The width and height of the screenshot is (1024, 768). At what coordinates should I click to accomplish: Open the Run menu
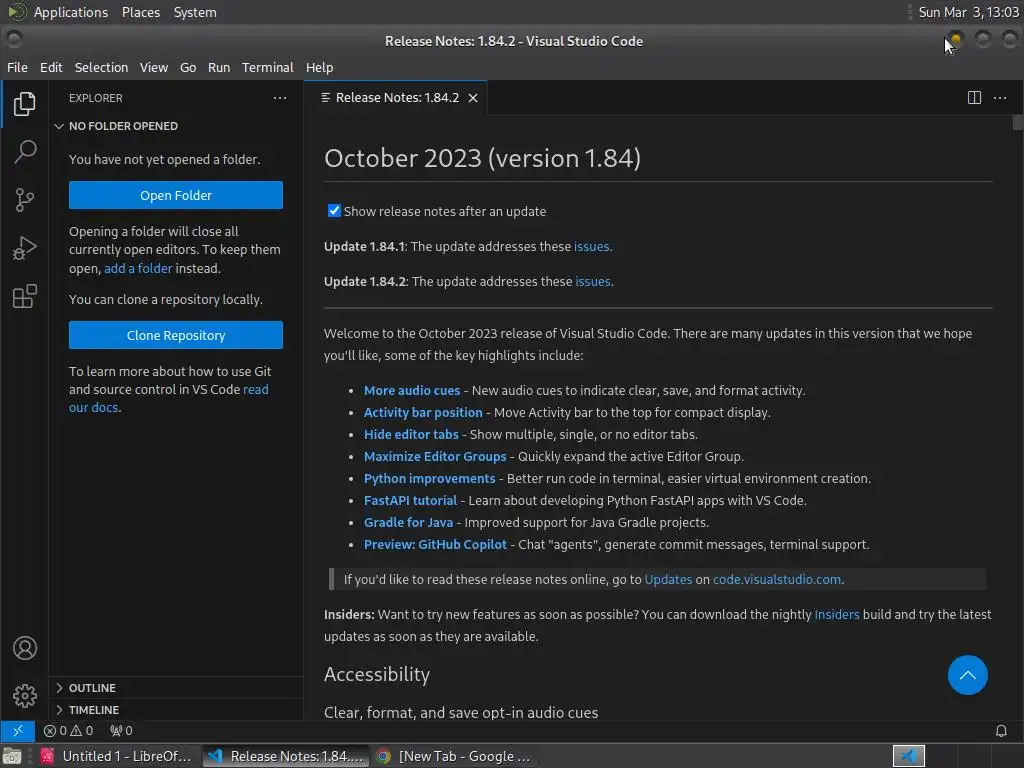[219, 67]
